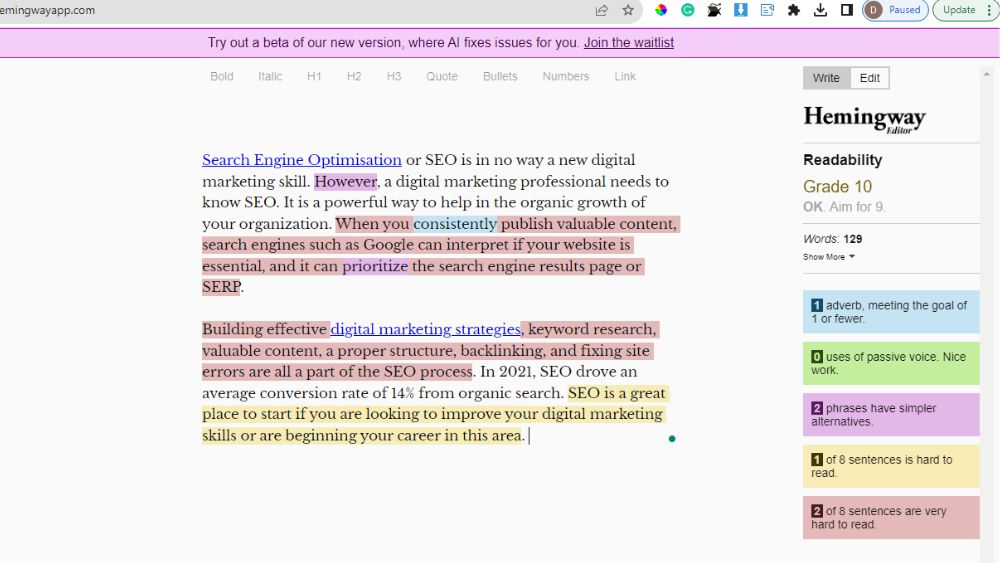Click the purple highlighted word However
The width and height of the screenshot is (1000, 563).
pyautogui.click(x=346, y=182)
